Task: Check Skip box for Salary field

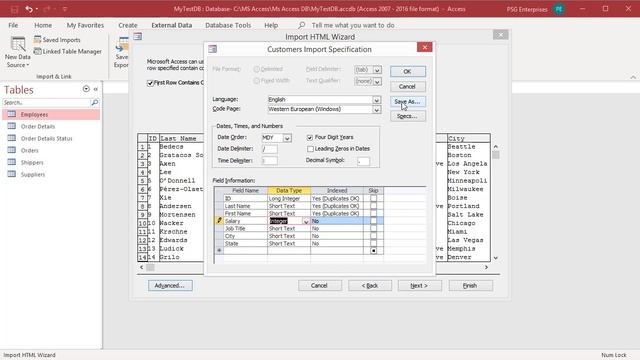Action: (x=373, y=221)
